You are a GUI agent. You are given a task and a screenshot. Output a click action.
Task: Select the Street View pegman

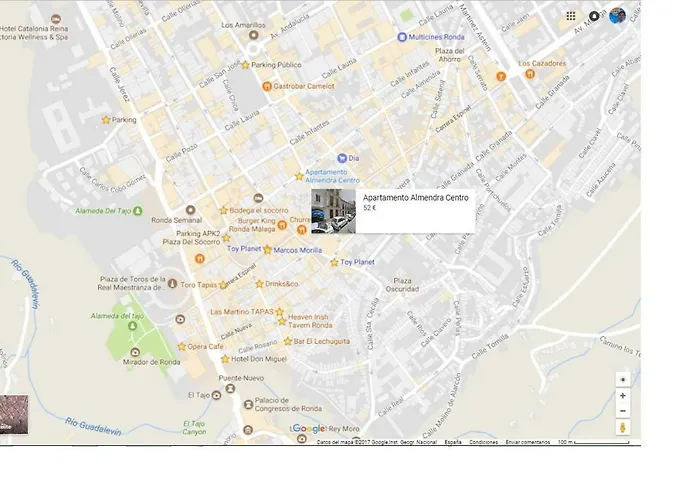point(623,428)
